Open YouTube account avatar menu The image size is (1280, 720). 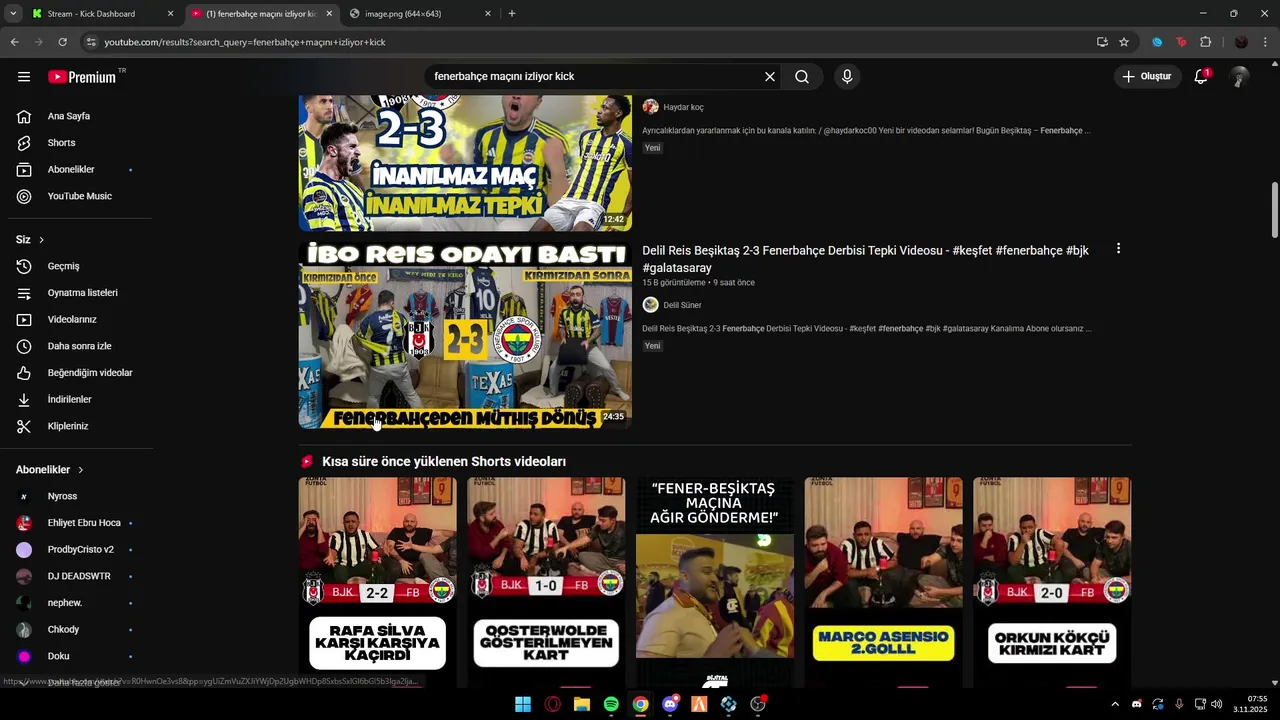click(1240, 77)
